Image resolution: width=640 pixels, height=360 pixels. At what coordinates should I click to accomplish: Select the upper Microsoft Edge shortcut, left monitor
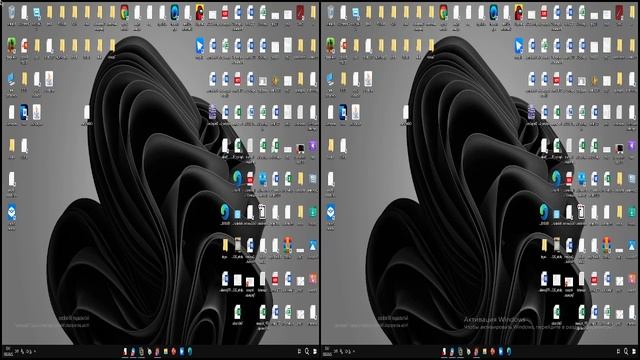click(x=237, y=178)
